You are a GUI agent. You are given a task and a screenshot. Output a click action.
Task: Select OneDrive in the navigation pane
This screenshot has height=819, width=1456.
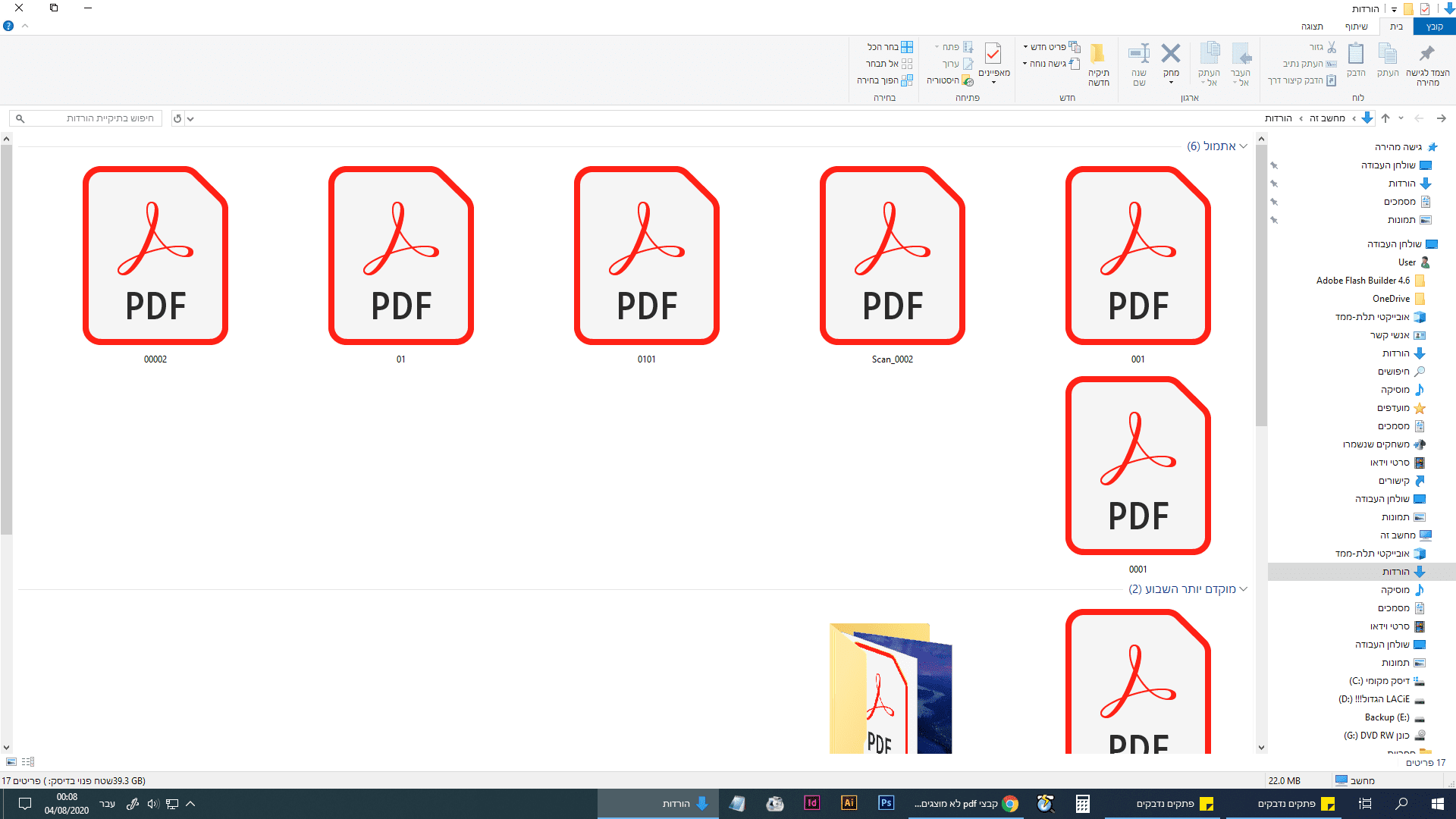(1391, 299)
